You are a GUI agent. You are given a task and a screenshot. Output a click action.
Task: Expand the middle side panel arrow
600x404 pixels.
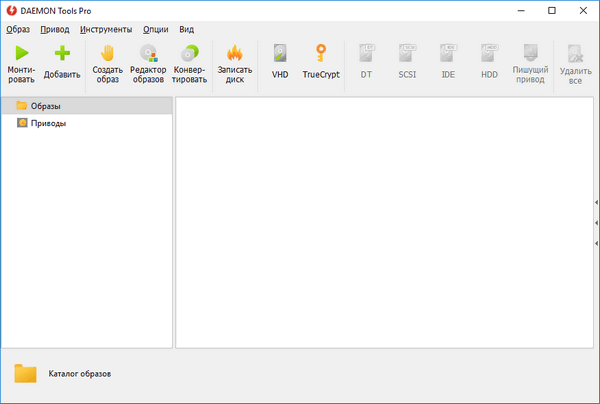pyautogui.click(x=597, y=223)
